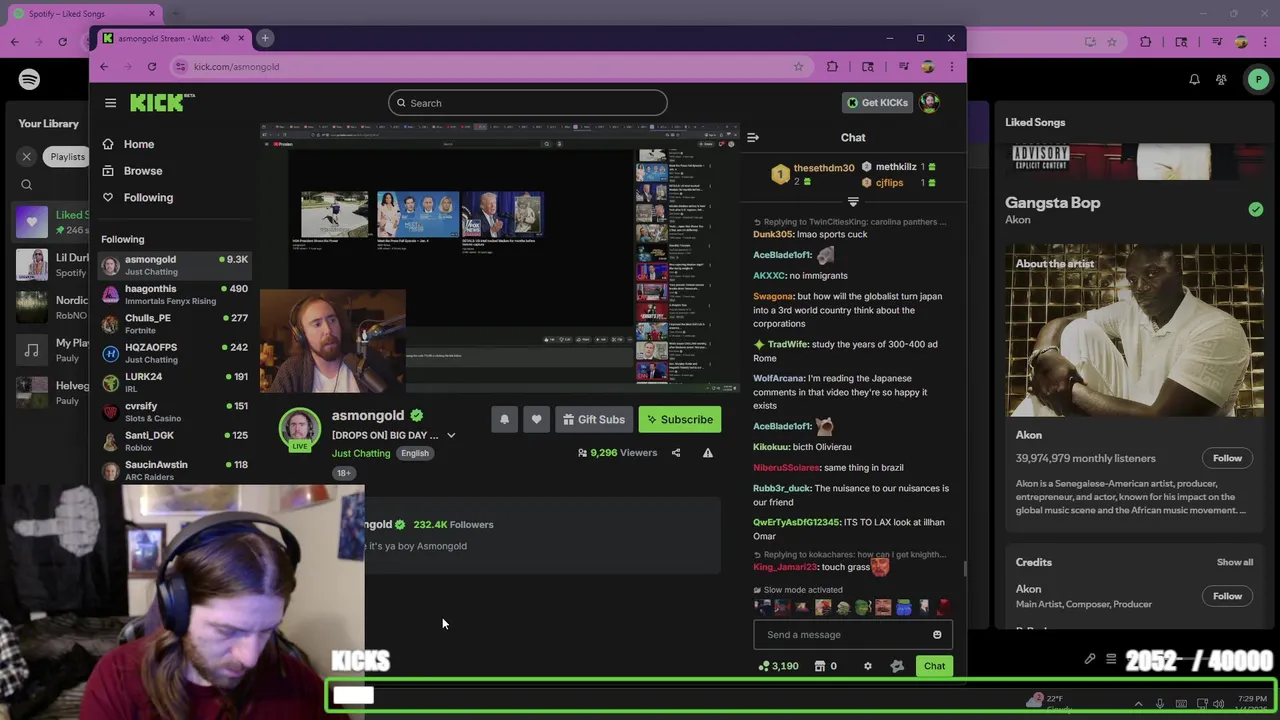Expand the stream title chevron
Image resolution: width=1280 pixels, height=720 pixels.
451,435
